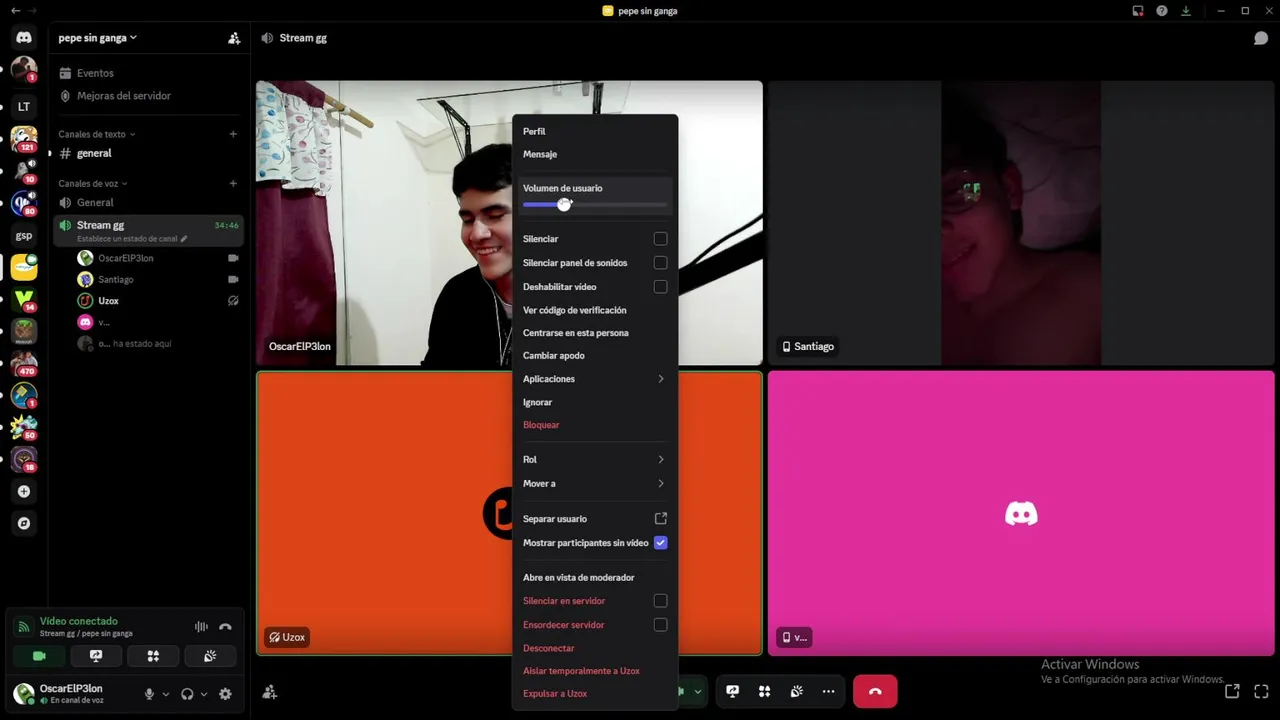Select Bloquear in context menu
The width and height of the screenshot is (1280, 720).
pos(594,425)
